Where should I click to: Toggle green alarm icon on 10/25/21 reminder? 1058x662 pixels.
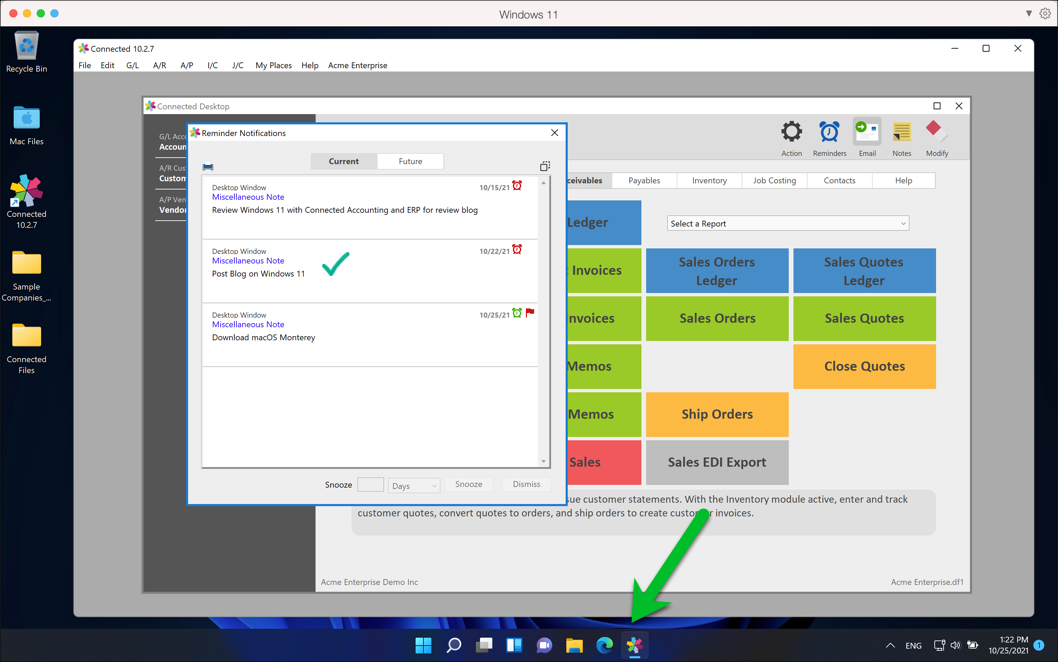coord(517,313)
